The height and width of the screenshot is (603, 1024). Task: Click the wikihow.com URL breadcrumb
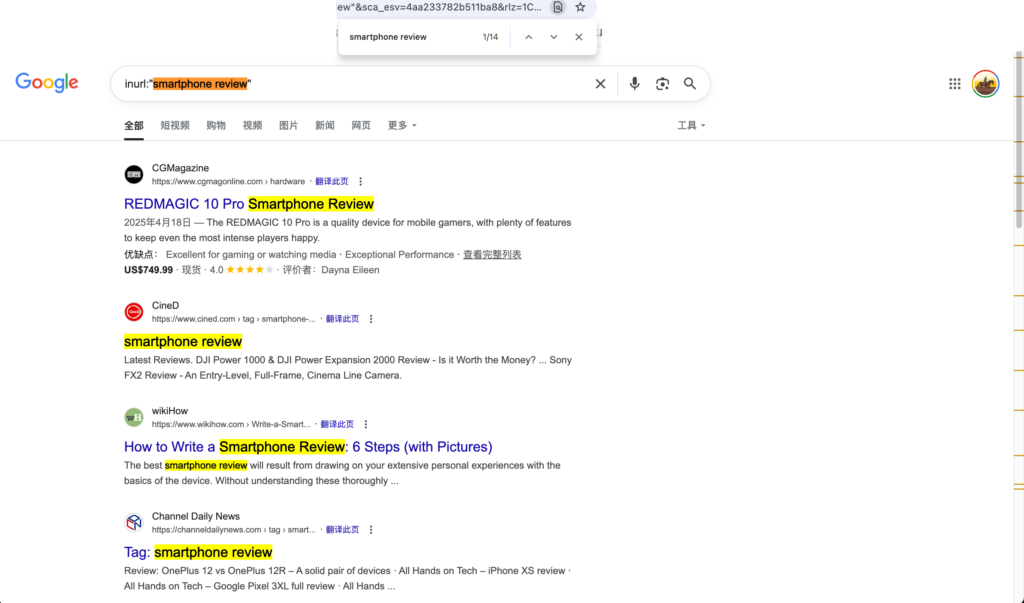231,425
